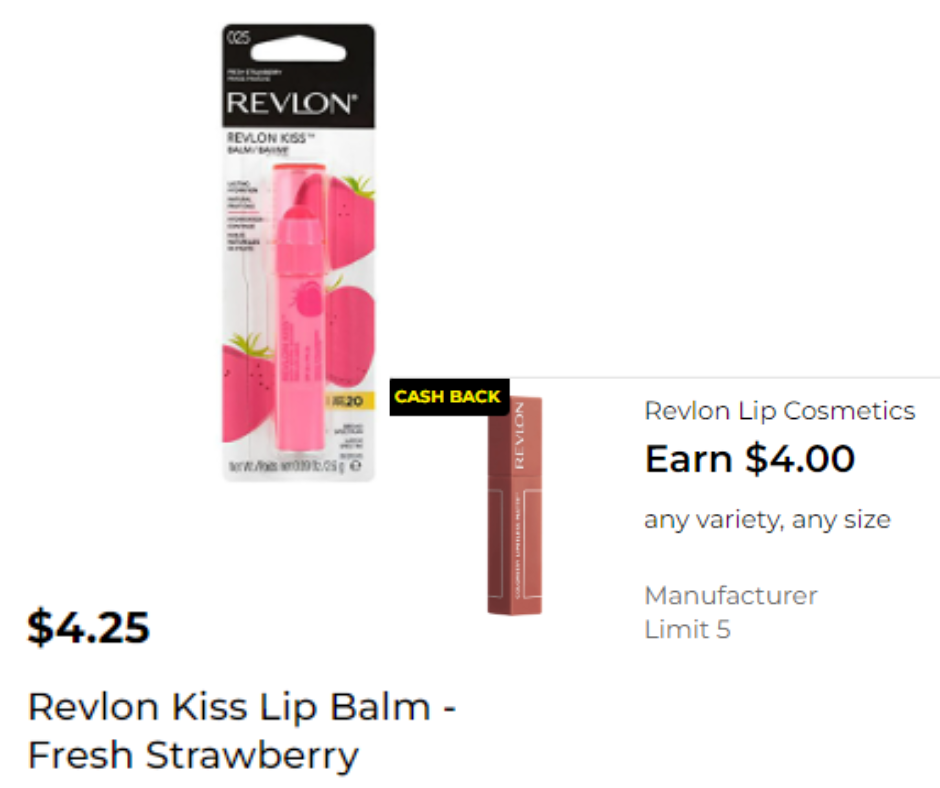Select the "any variety, any size" description
Viewport: 940px width, 788px height.
[x=767, y=519]
